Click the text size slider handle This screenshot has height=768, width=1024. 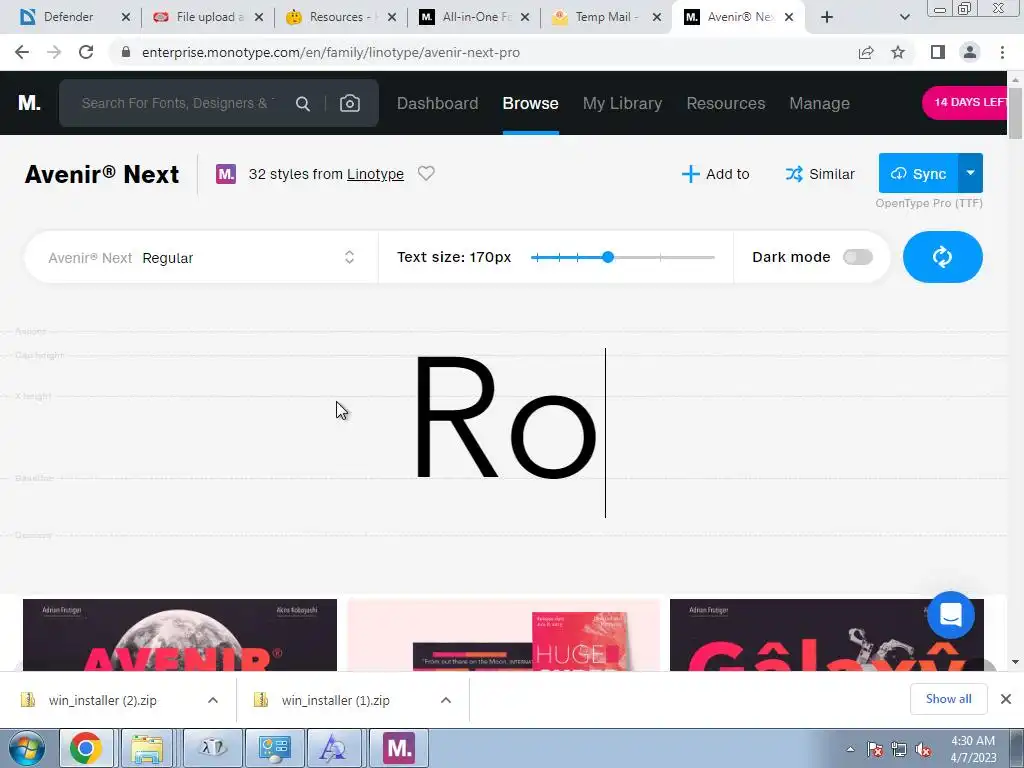608,257
